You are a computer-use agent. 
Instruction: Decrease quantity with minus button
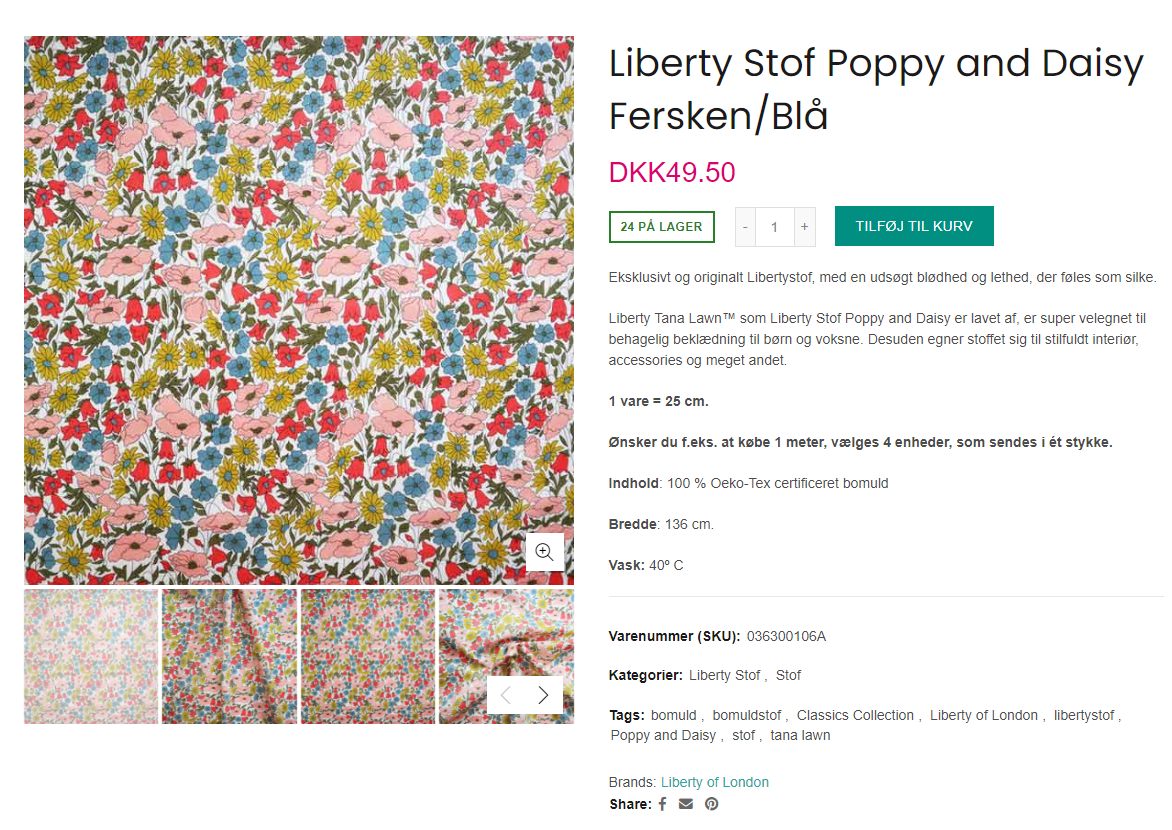coord(745,227)
